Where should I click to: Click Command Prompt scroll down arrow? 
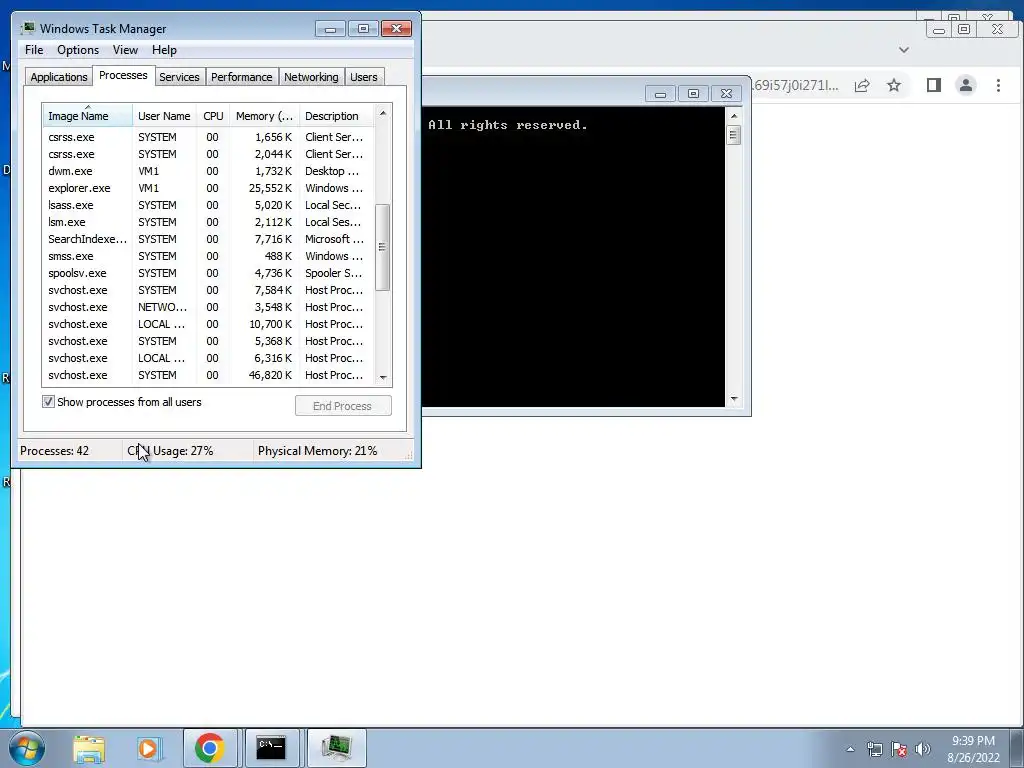[734, 399]
